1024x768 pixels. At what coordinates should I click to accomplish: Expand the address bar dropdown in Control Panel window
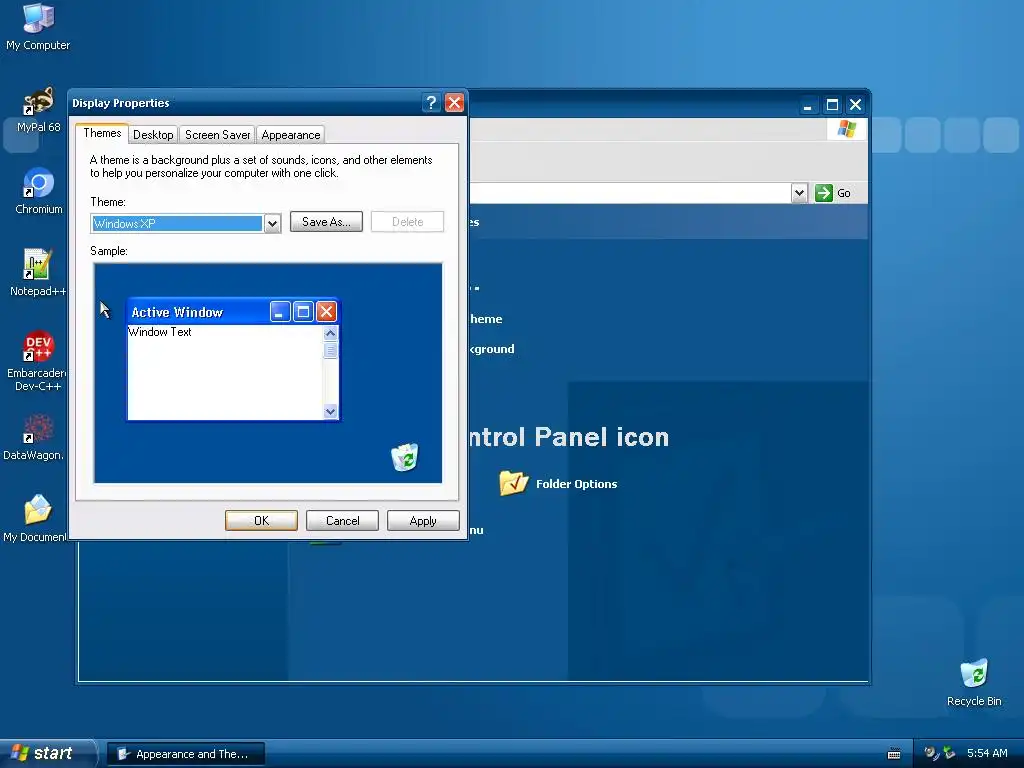coord(799,193)
